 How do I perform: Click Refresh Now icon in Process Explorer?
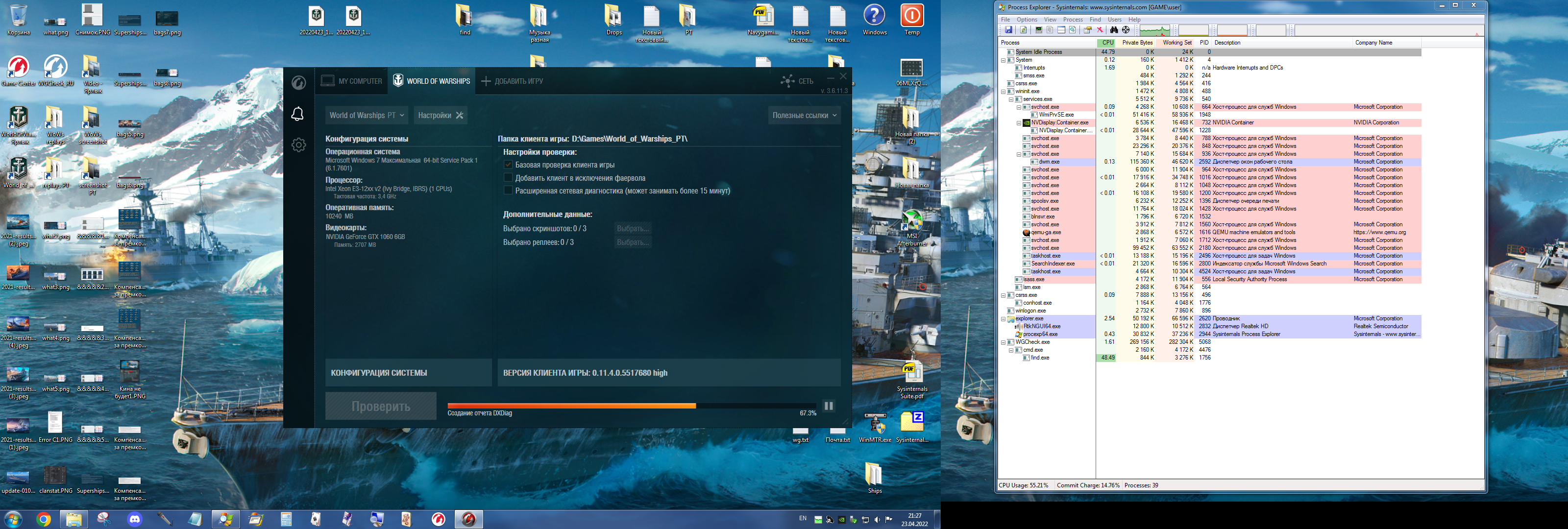pyautogui.click(x=1023, y=30)
